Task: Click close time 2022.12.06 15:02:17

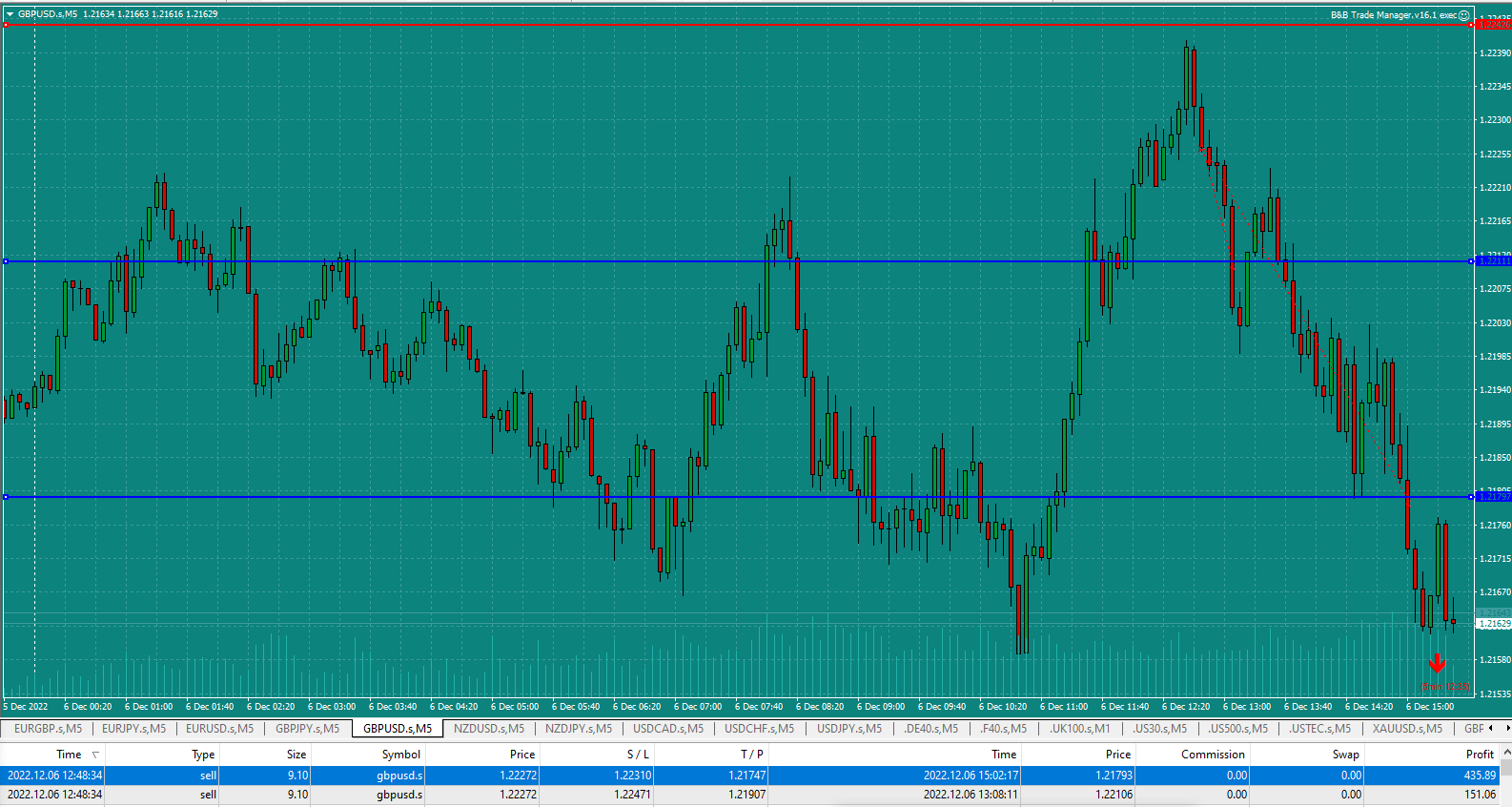Action: [x=971, y=776]
